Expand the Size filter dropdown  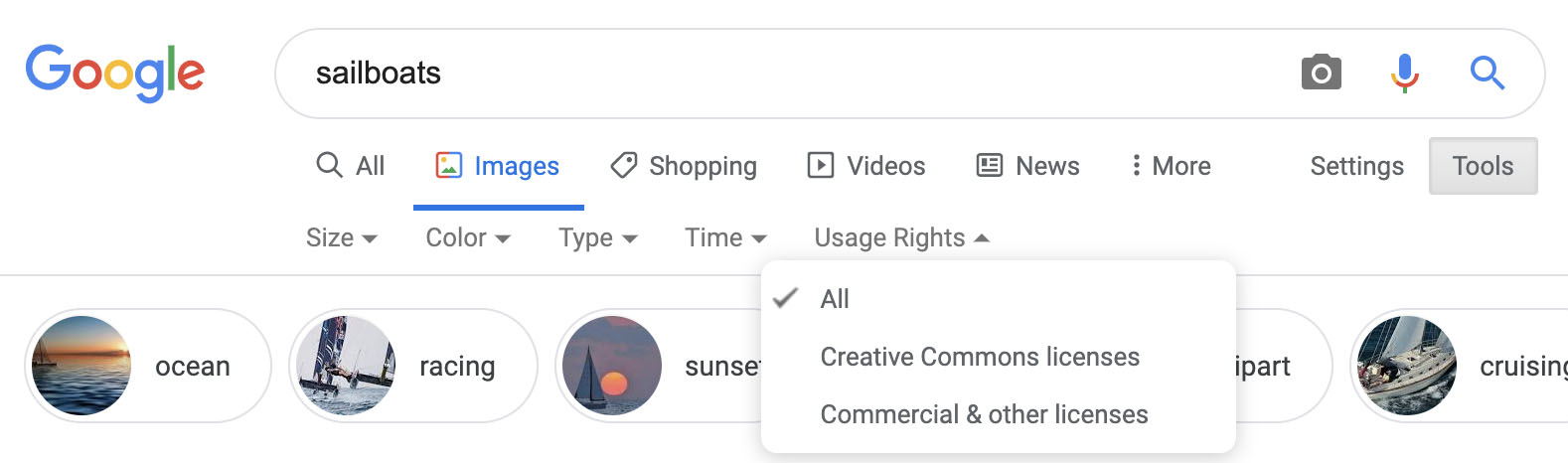342,237
